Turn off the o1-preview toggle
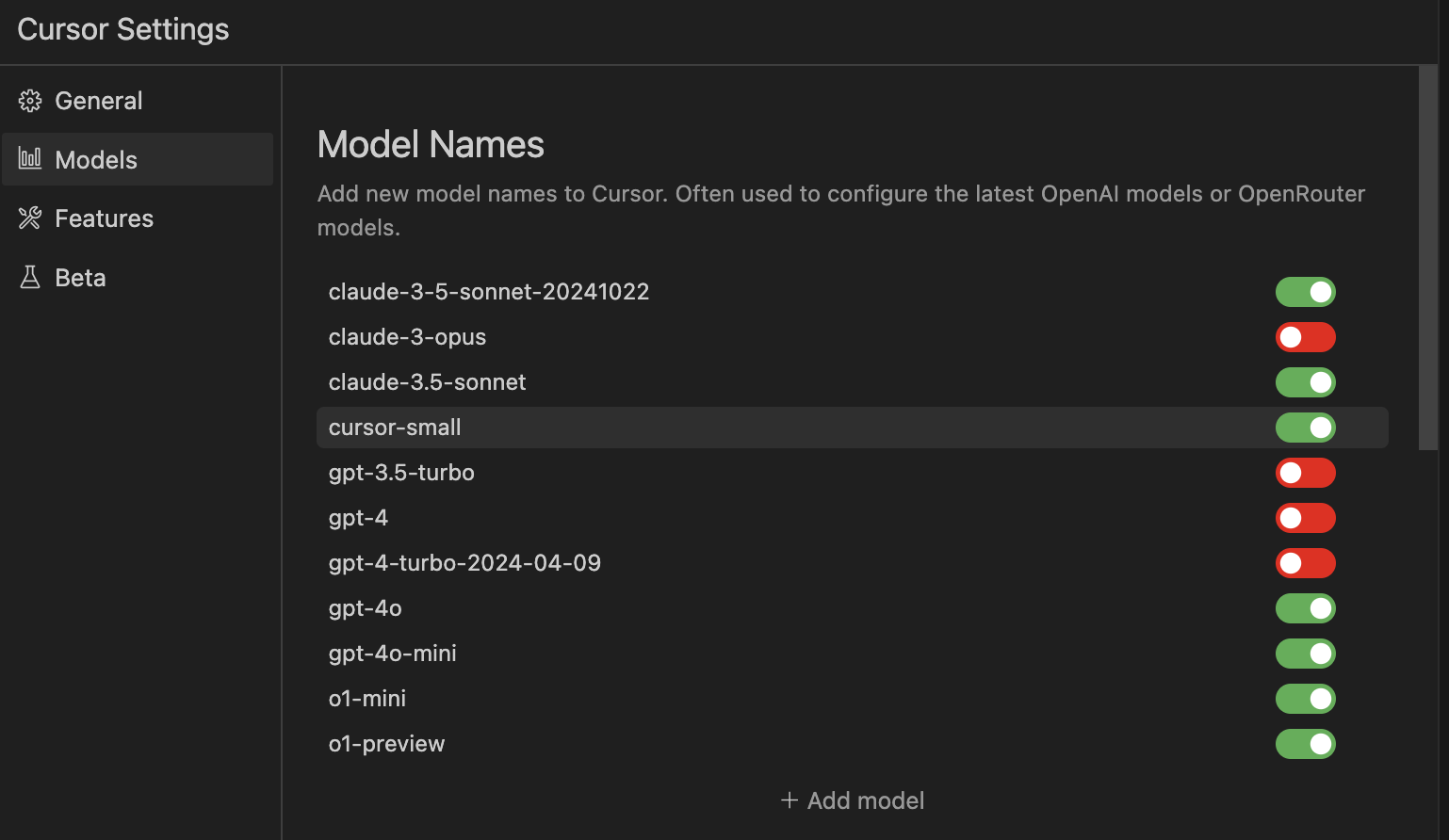Screen dimensions: 1449x840 pos(1306,744)
